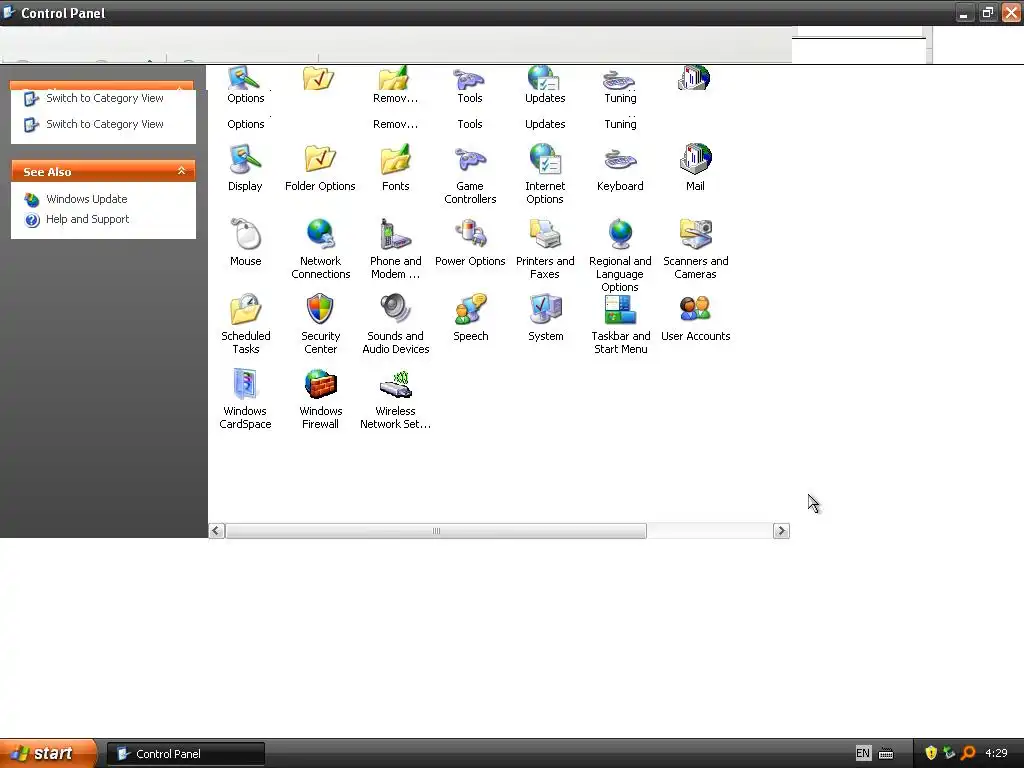Click the yellow security shield tray icon

tap(931, 753)
